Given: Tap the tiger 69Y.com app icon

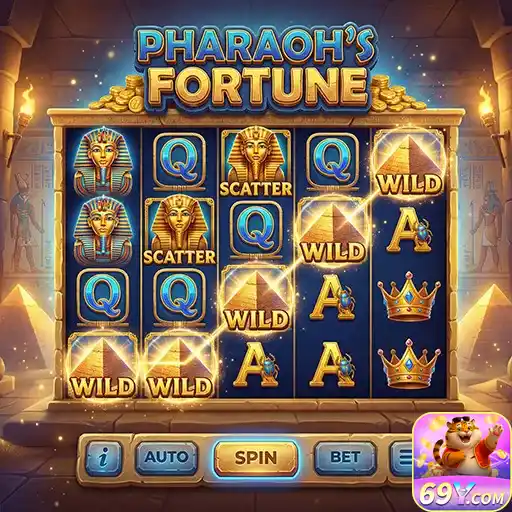Looking at the screenshot, I should pyautogui.click(x=461, y=461).
